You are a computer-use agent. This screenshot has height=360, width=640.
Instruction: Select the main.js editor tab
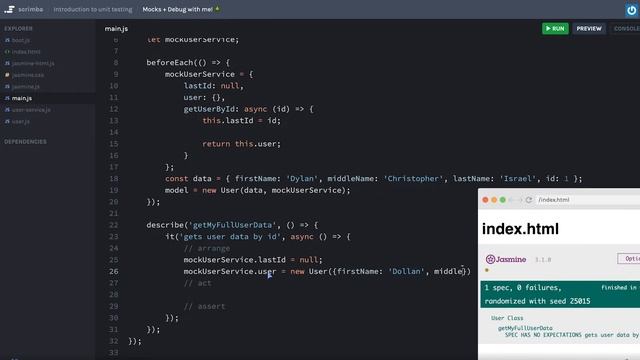point(116,29)
